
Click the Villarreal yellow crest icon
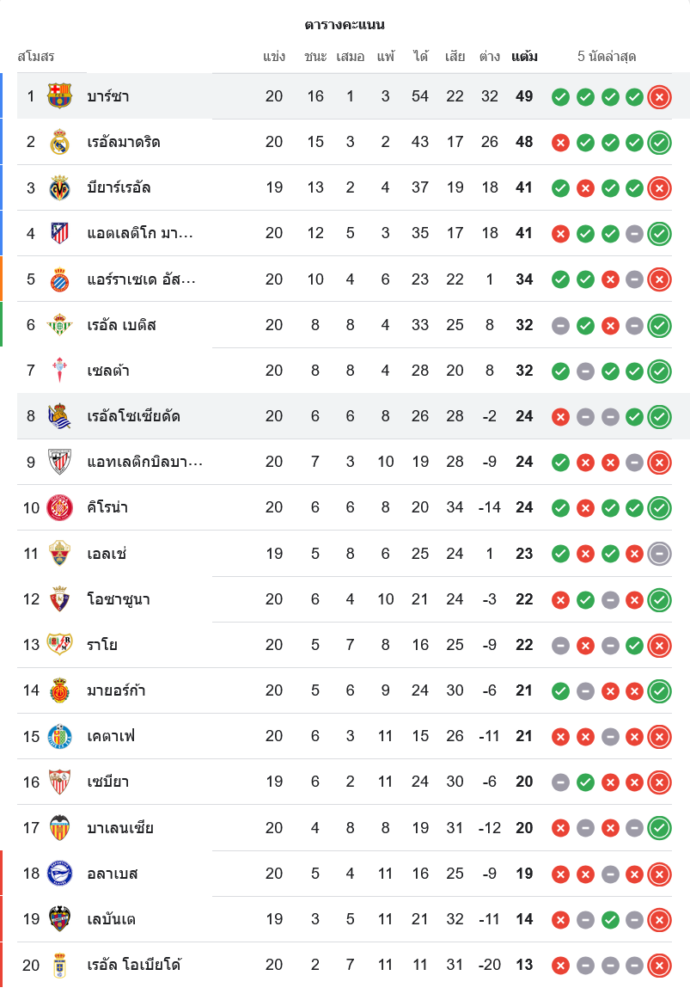[x=60, y=188]
